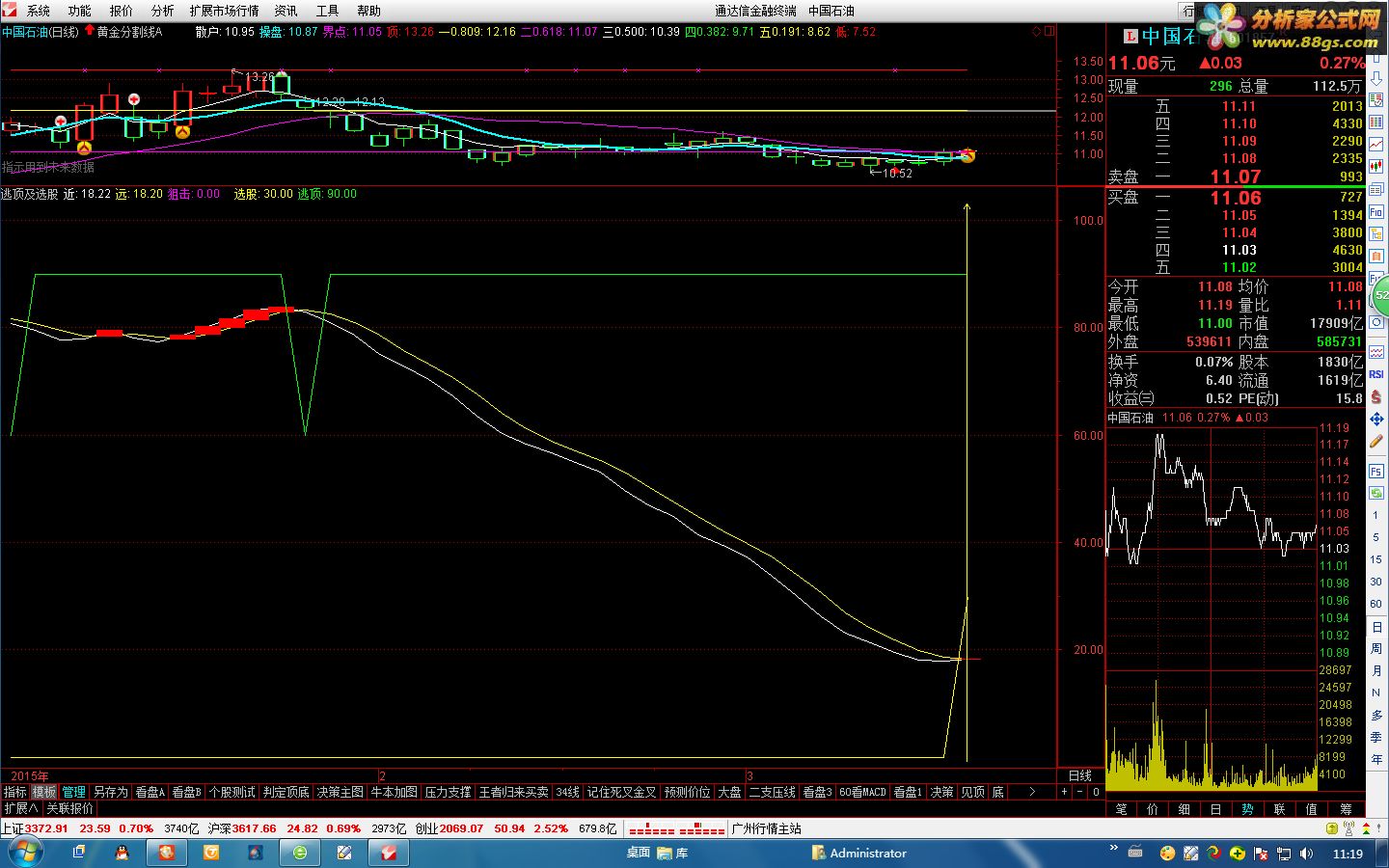Viewport: 1389px width, 868px height.
Task: Select the 牛本加图 template tab
Action: click(x=395, y=792)
